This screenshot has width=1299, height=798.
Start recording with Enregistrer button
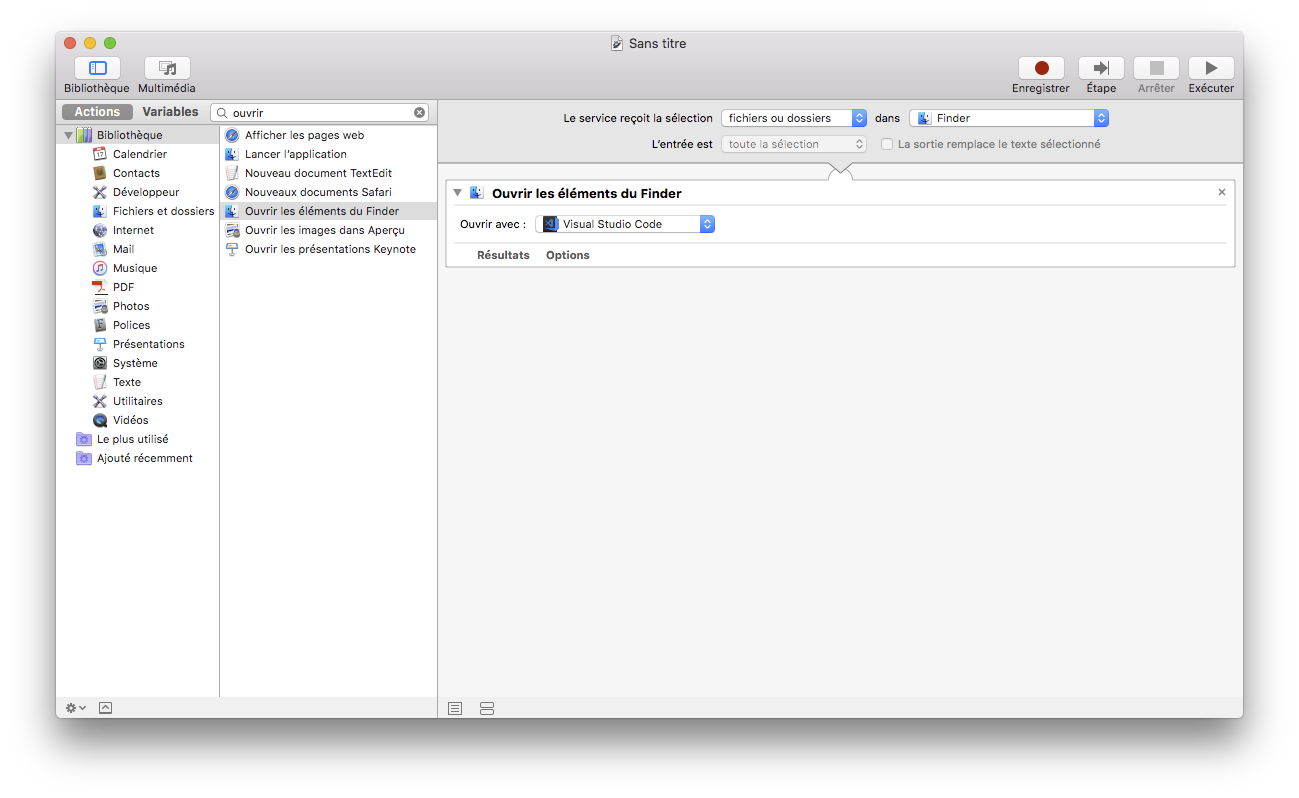point(1041,68)
